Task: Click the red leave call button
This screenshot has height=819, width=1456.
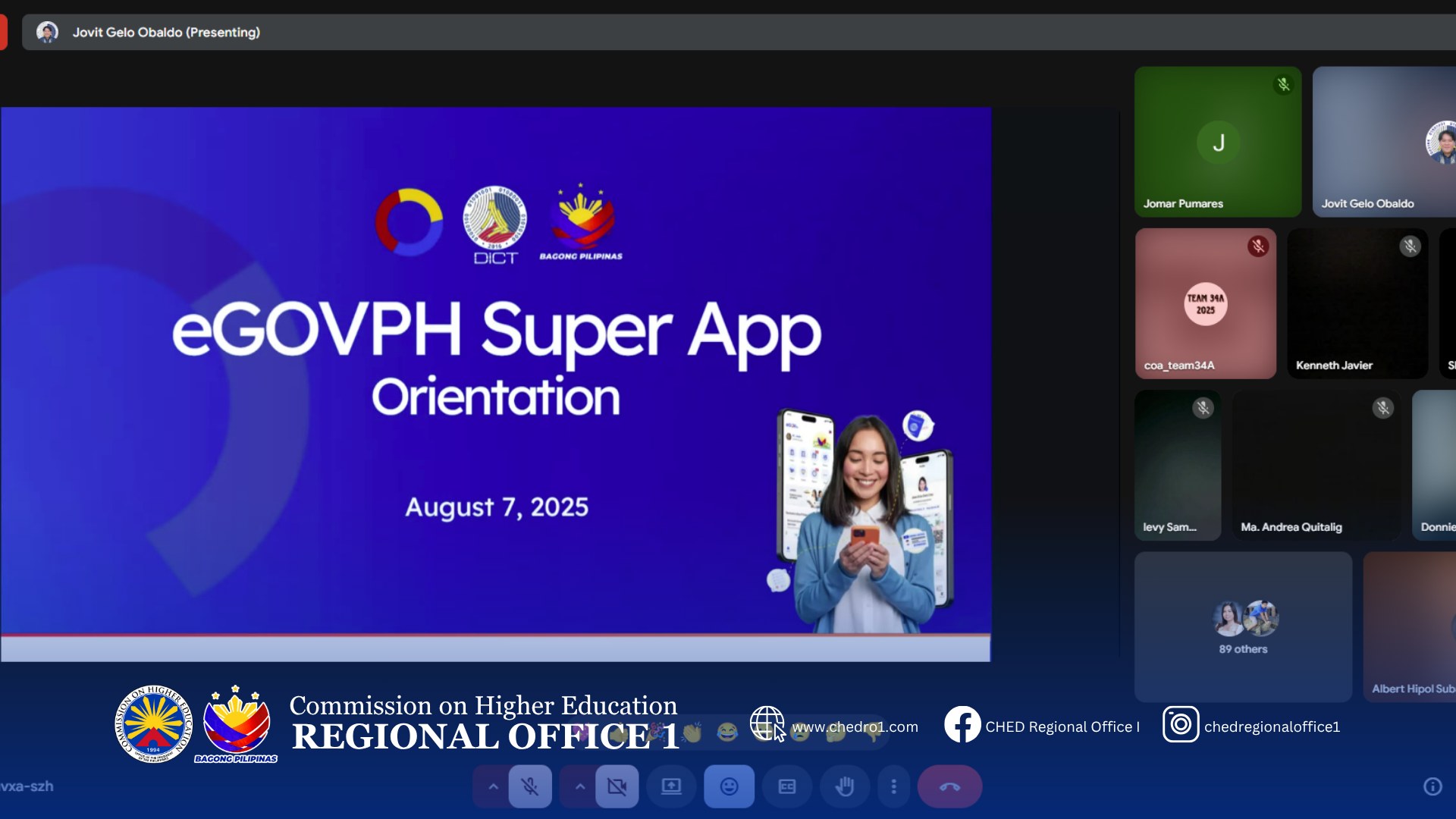Action: [x=949, y=786]
